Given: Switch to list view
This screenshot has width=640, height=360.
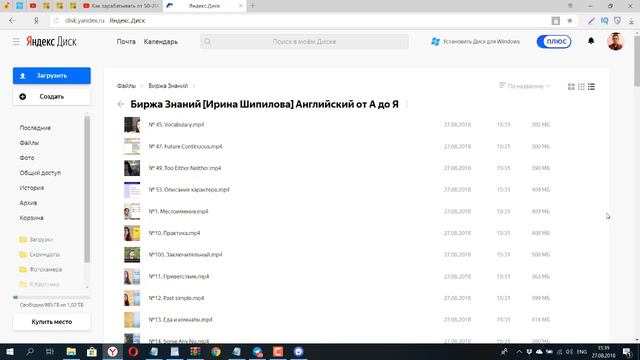Looking at the screenshot, I should (591, 87).
